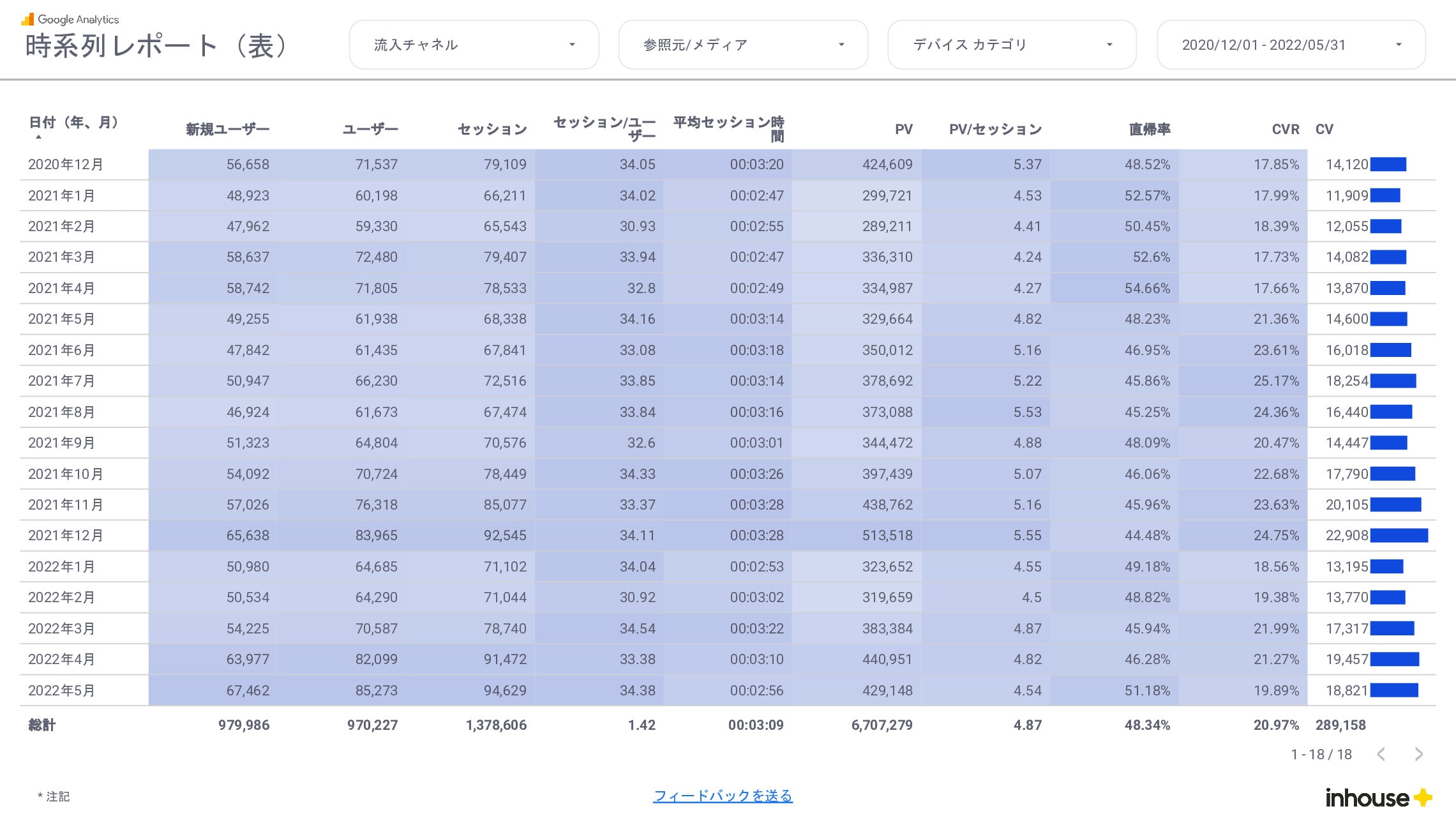Sort by 直帰率 column header
The image size is (1456, 818).
(x=1150, y=129)
